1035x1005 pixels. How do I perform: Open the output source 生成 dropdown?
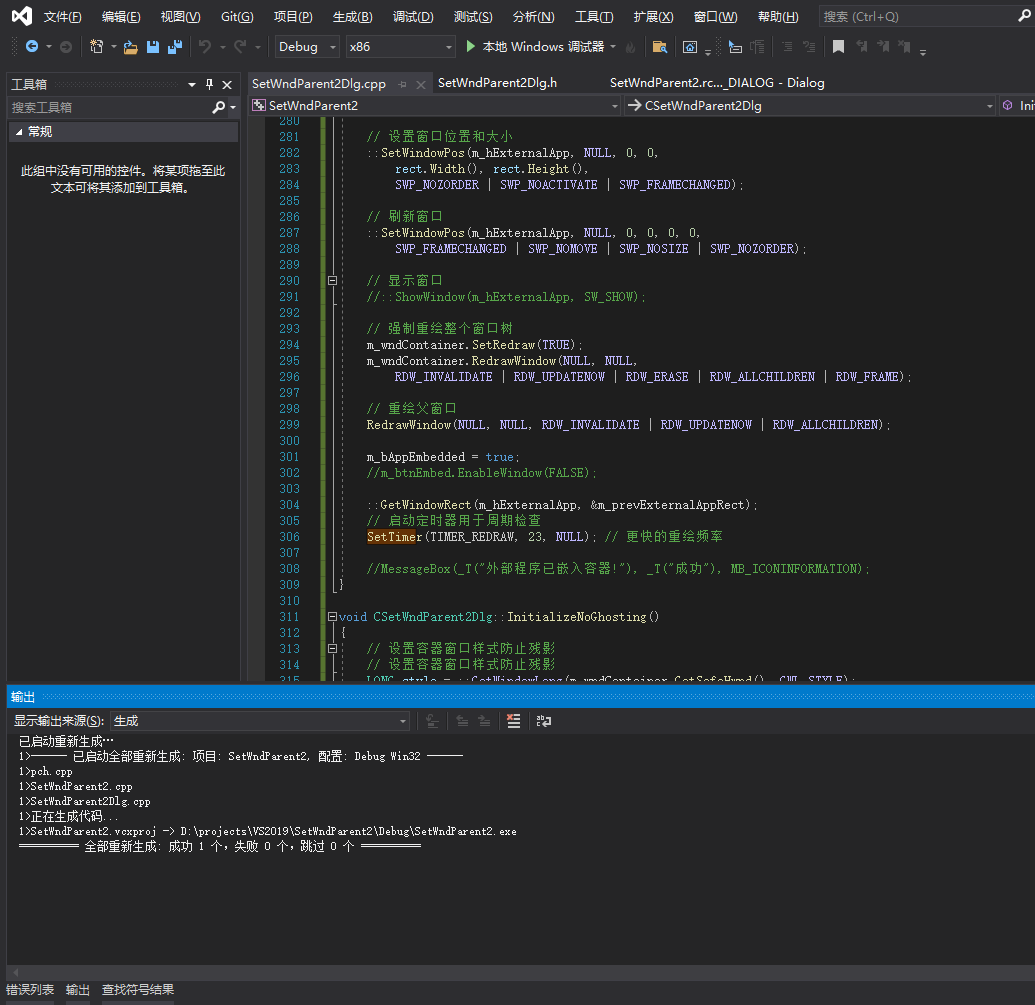tap(260, 721)
